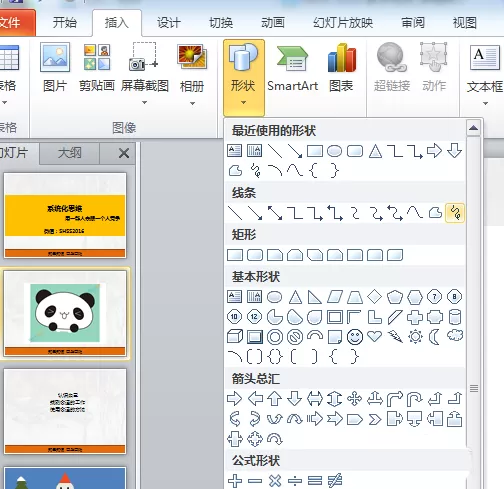Select the cloud shape in basic shapes
Screen dimensions: 504x489
455,335
